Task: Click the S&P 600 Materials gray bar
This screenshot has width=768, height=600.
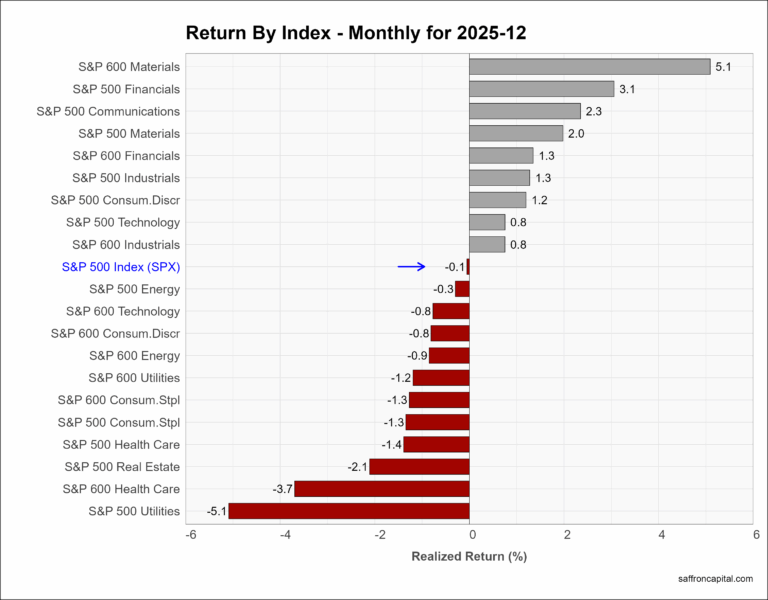Action: point(589,67)
